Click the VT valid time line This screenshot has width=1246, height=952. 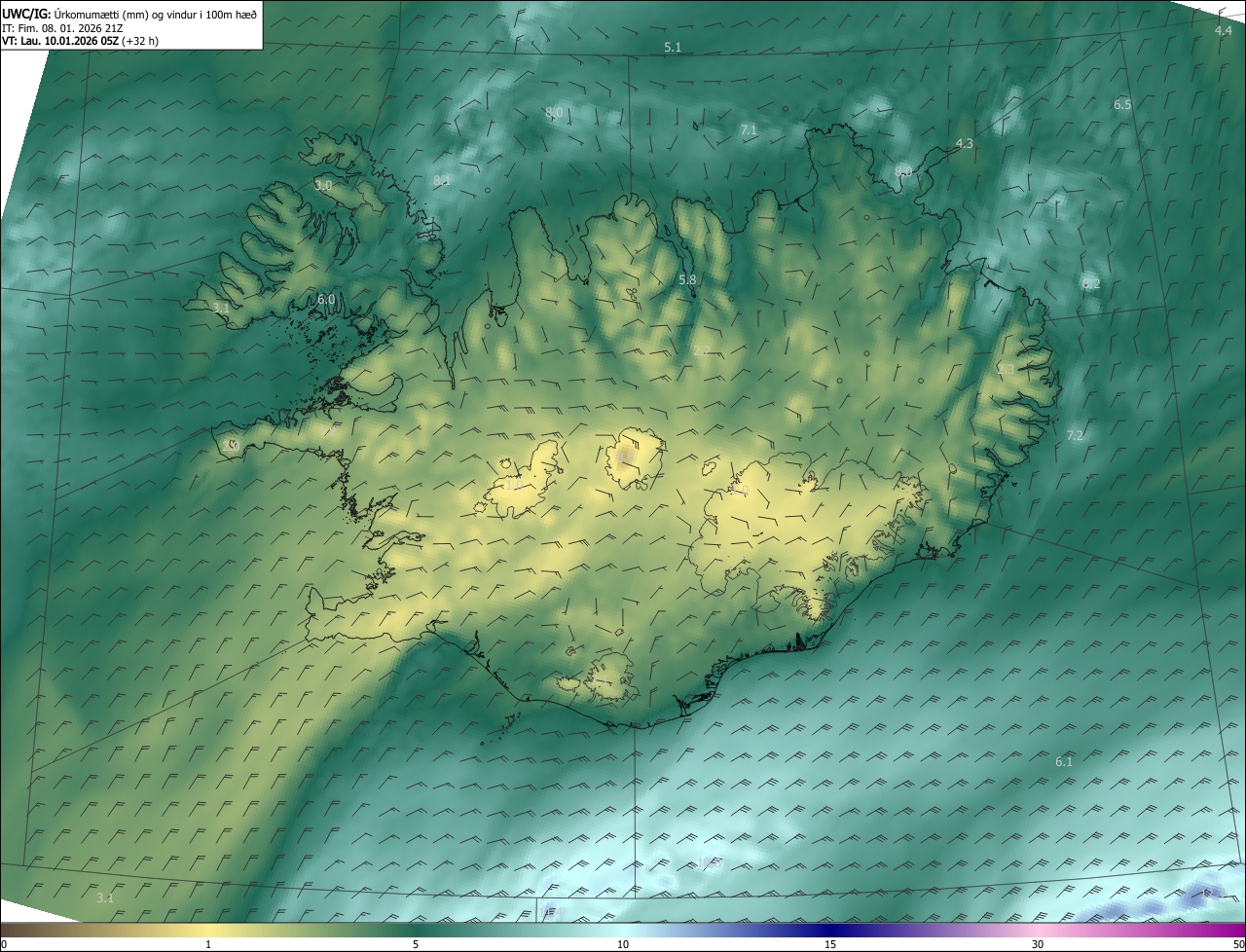[80, 41]
